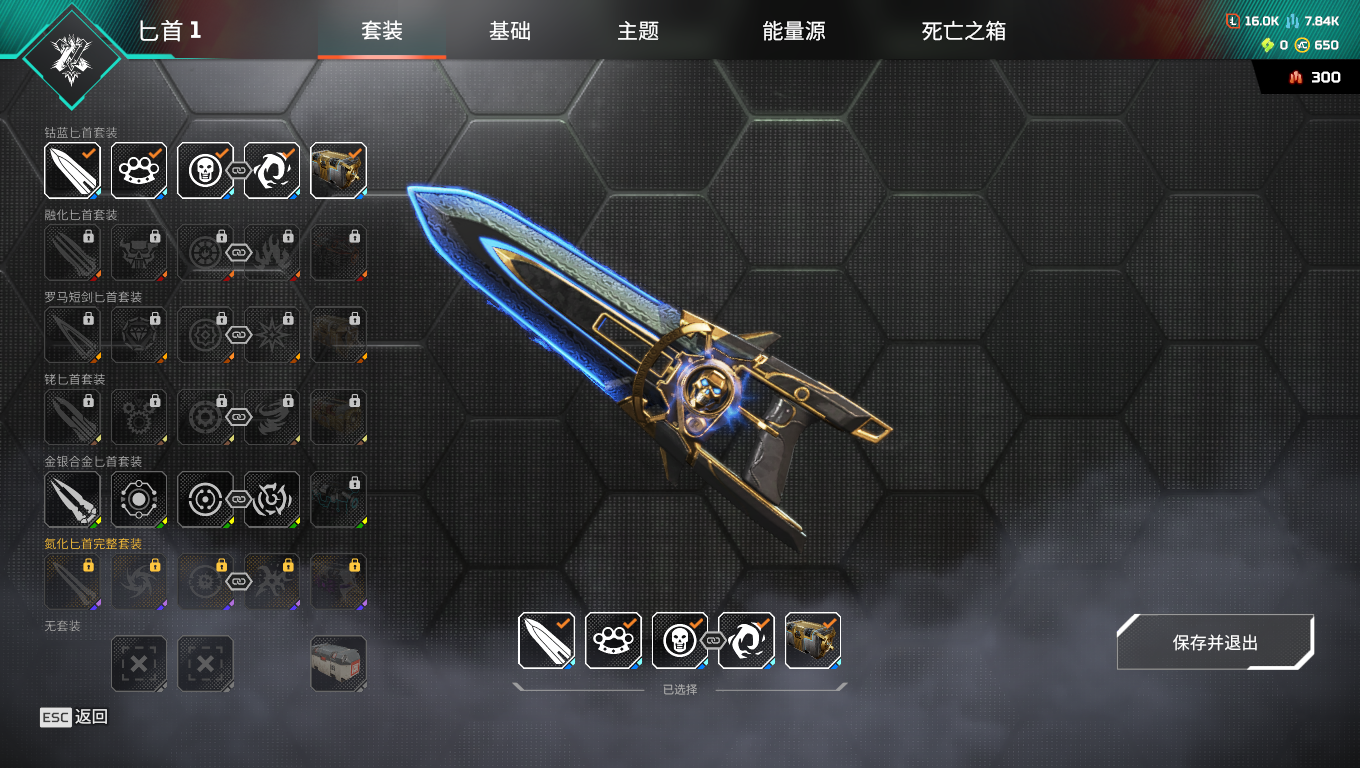Select the 金银合金匕首 blade icon
The image size is (1360, 768).
click(73, 499)
